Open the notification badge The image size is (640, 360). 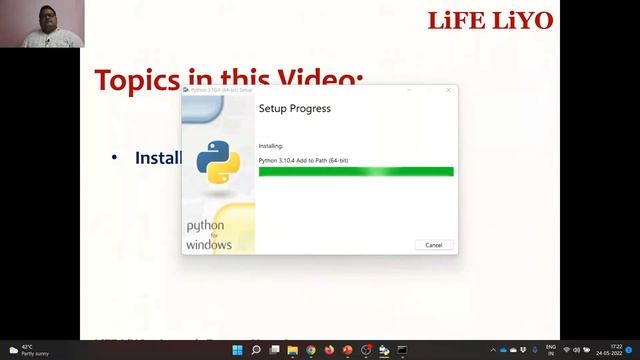(629, 350)
